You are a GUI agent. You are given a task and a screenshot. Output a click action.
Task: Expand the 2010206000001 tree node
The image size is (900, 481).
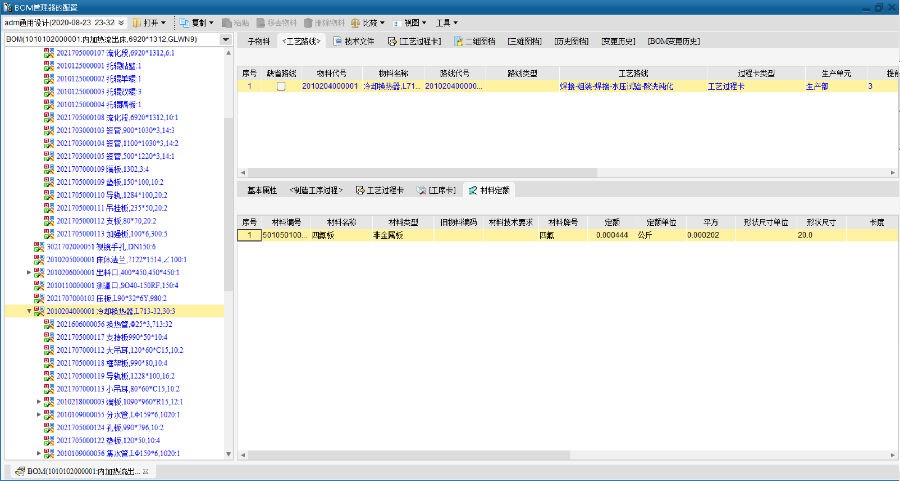point(29,272)
